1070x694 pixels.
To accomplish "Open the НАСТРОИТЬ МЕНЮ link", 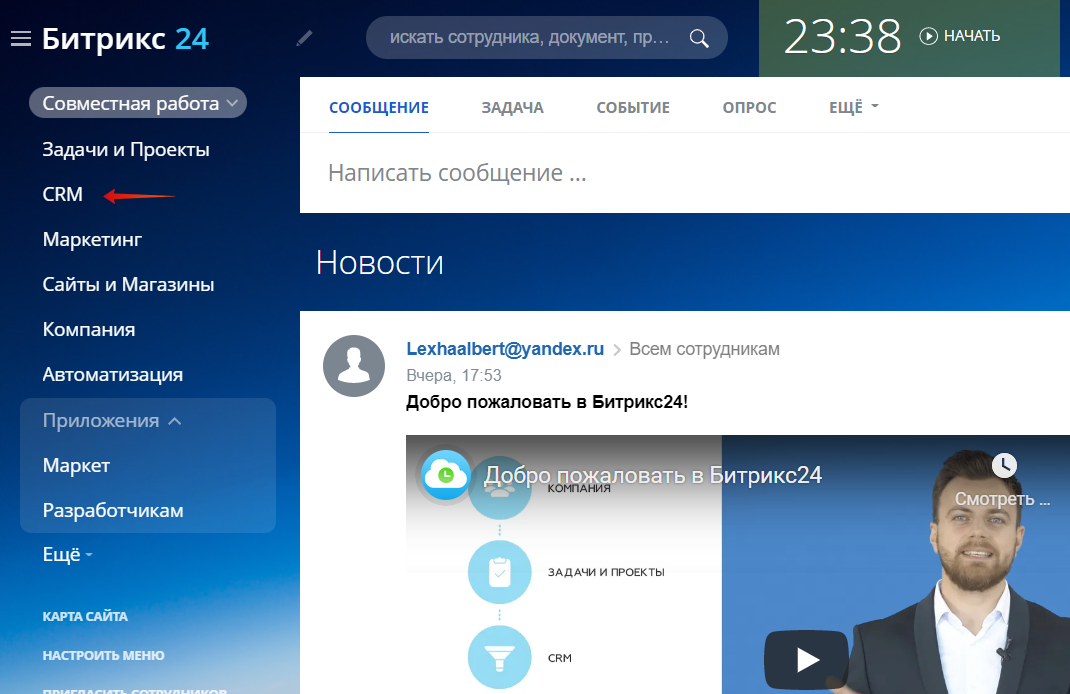I will click(x=103, y=655).
